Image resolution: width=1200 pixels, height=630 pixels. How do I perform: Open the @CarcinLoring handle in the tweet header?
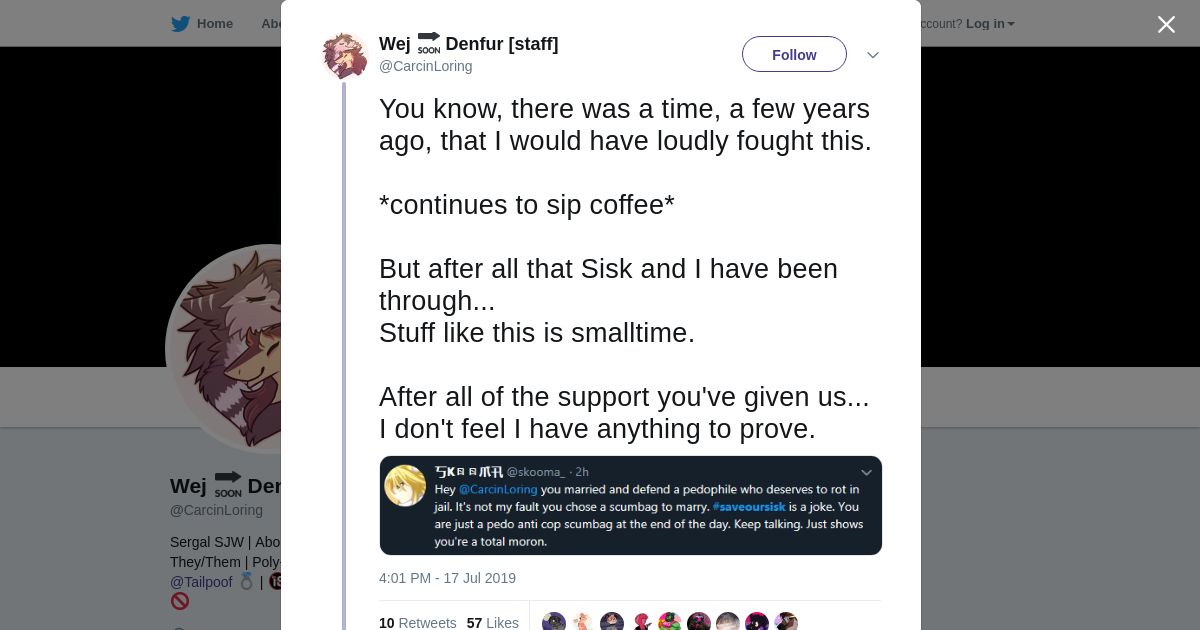pyautogui.click(x=425, y=66)
